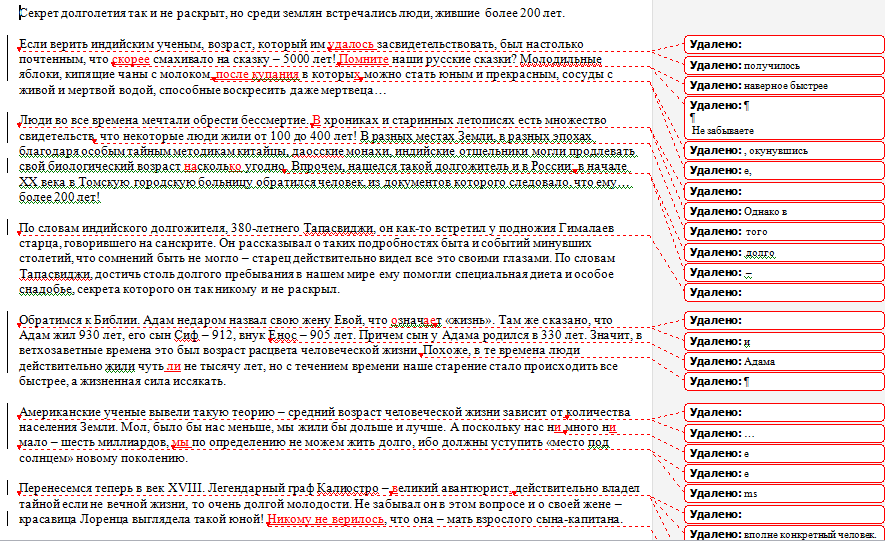Click the name 'Сиф'
The width and height of the screenshot is (885, 541).
tap(186, 336)
